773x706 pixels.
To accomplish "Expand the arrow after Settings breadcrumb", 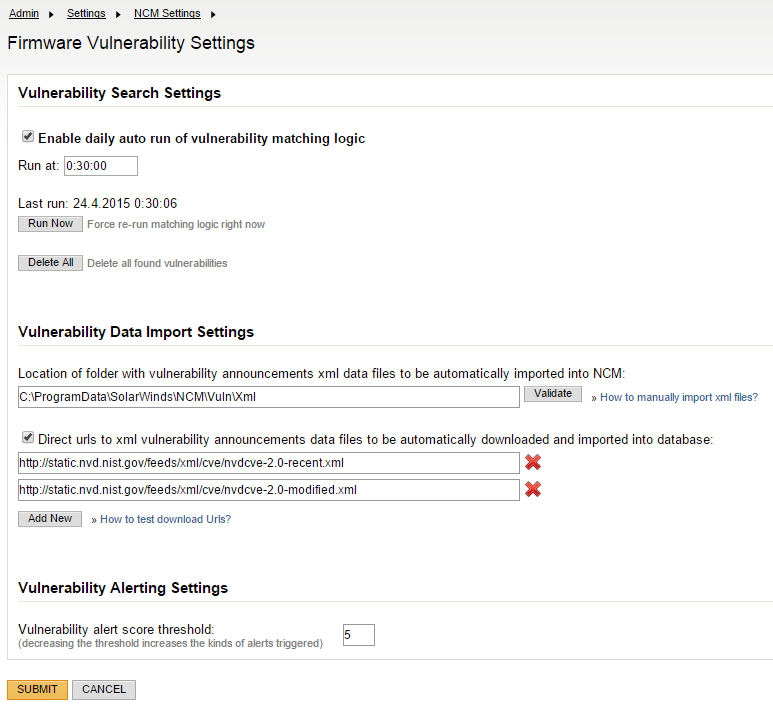I will [119, 14].
